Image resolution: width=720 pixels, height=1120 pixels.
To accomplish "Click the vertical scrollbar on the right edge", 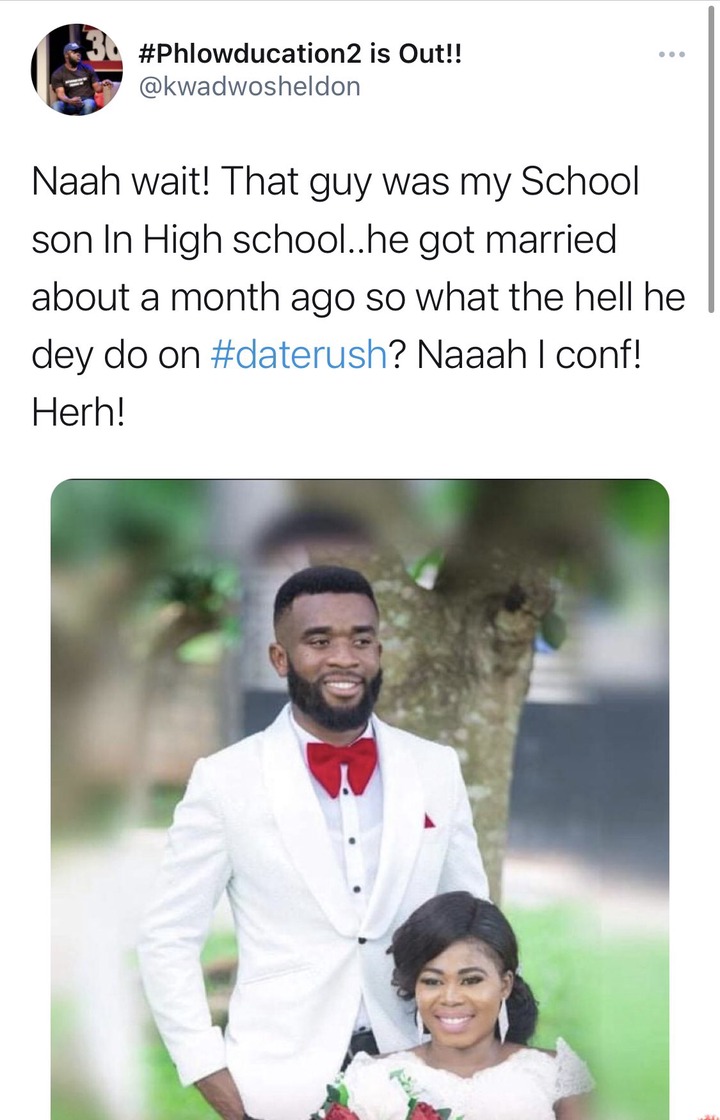I will tap(711, 157).
